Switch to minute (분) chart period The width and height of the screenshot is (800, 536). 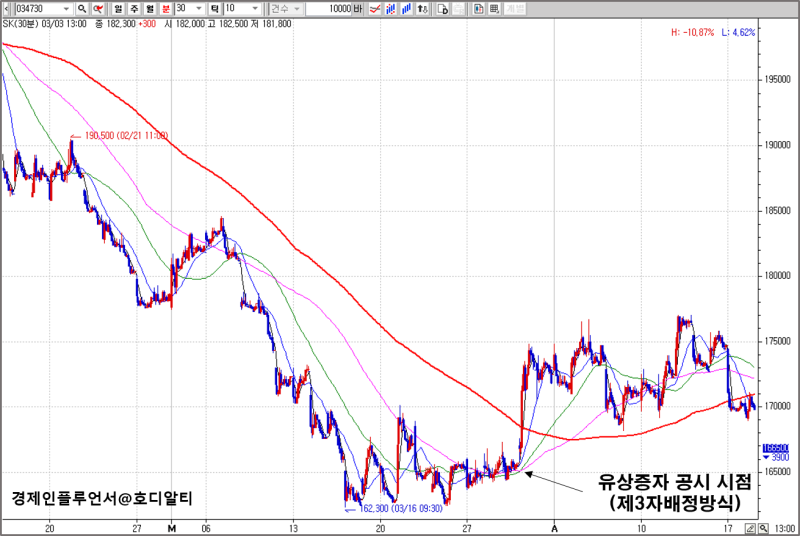165,9
